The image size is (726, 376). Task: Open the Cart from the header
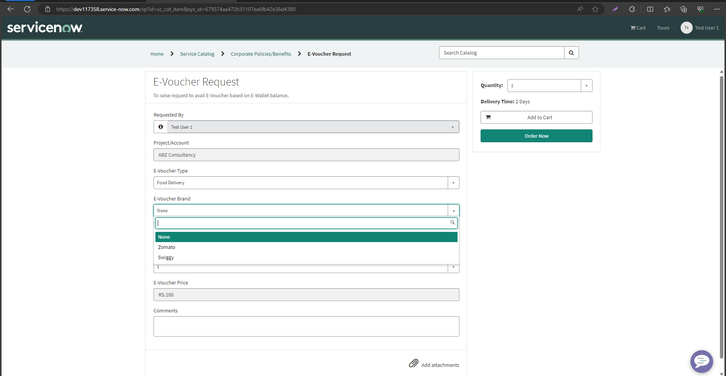coord(638,28)
